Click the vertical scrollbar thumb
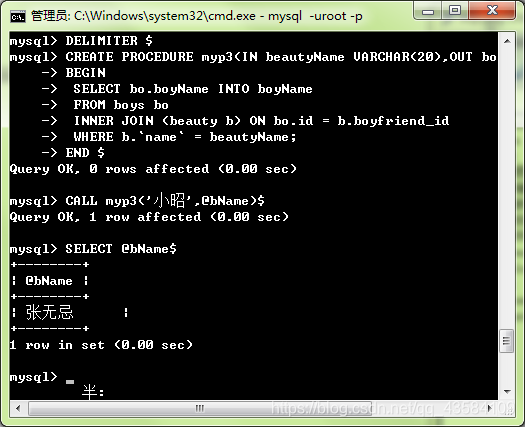This screenshot has height=427, width=525. 507,341
